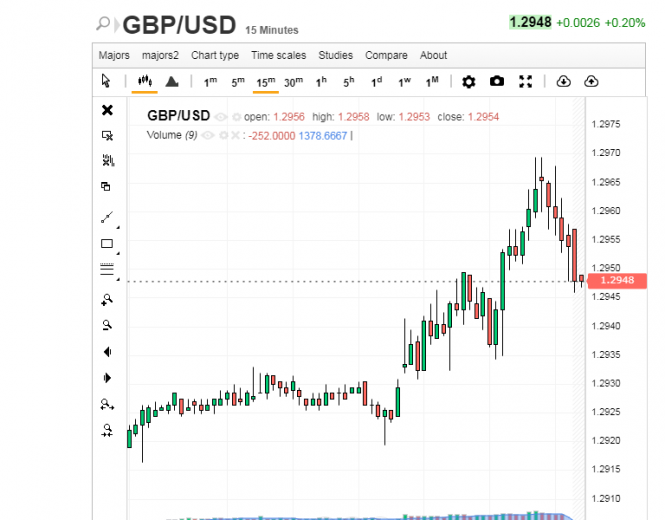The height and width of the screenshot is (520, 665).
Task: Set time scale to 1 week
Action: (404, 82)
